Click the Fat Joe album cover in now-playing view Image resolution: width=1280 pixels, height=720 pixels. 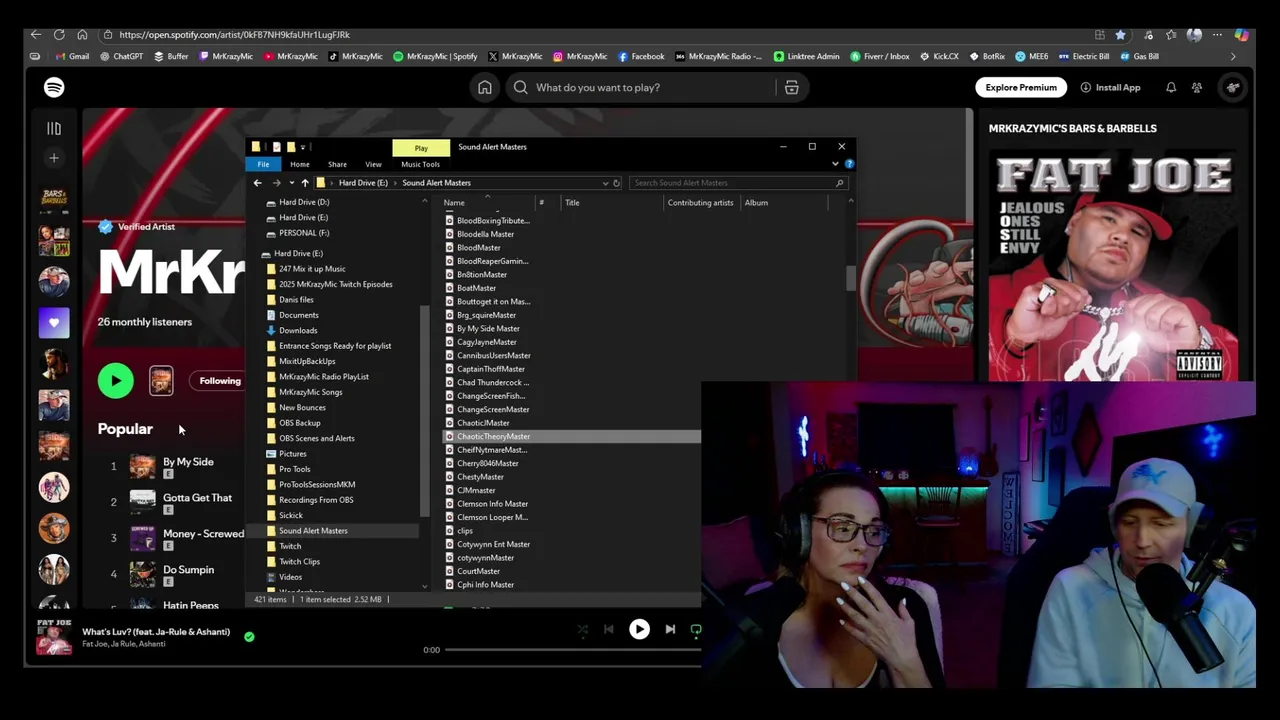coord(1113,266)
